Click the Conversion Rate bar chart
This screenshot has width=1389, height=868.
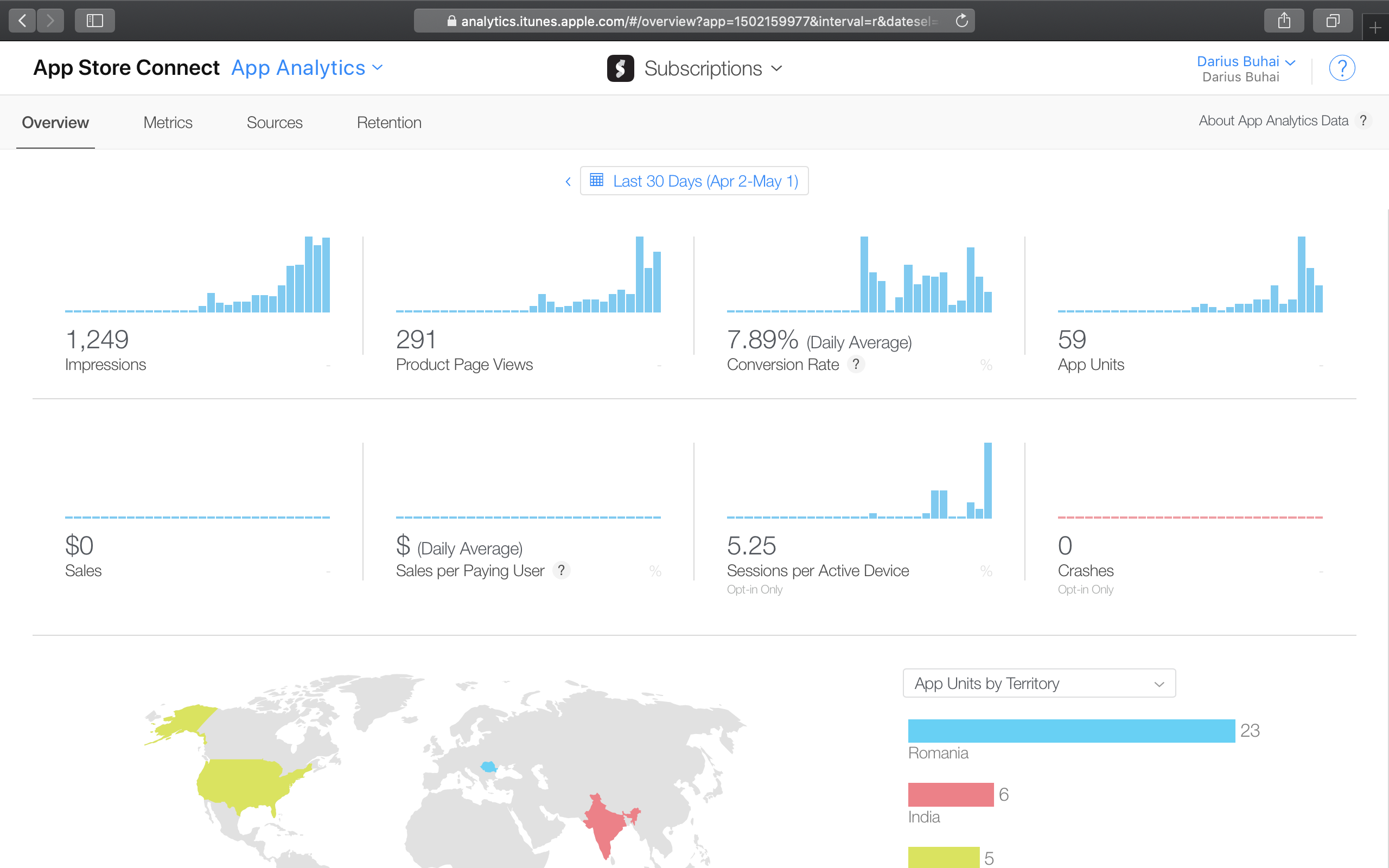click(x=859, y=275)
